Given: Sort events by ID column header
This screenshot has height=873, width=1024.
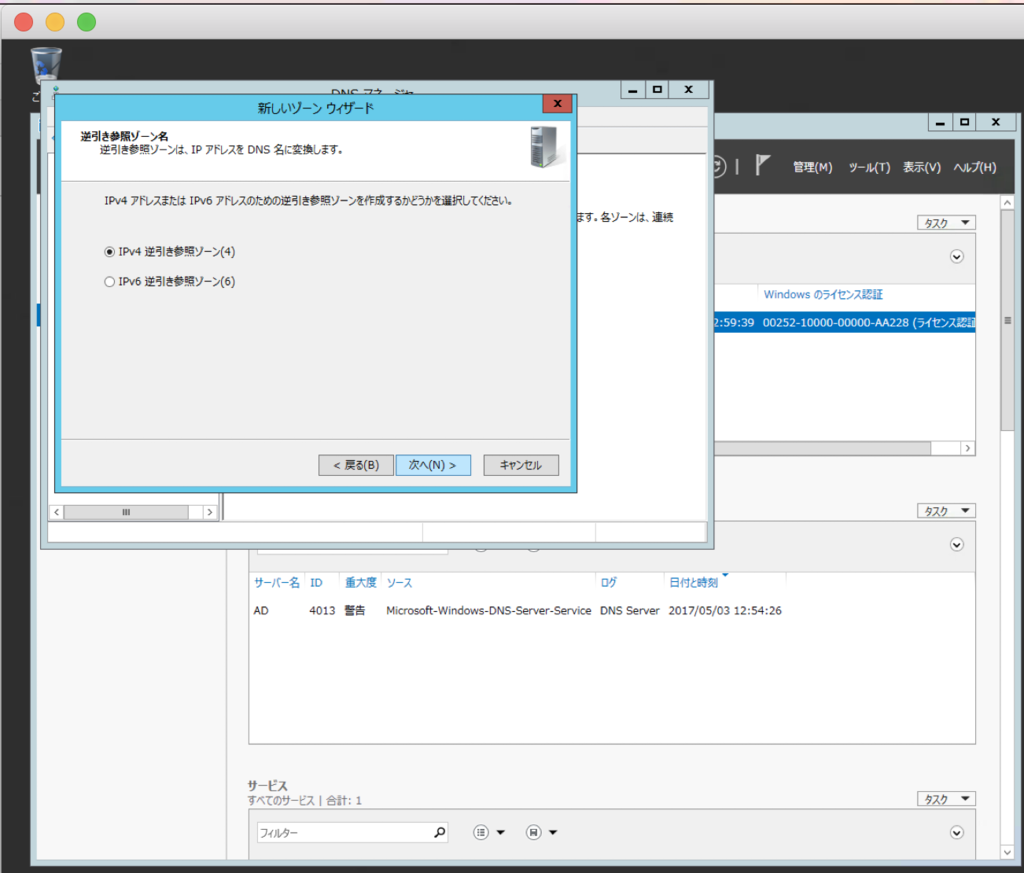Looking at the screenshot, I should 316,582.
